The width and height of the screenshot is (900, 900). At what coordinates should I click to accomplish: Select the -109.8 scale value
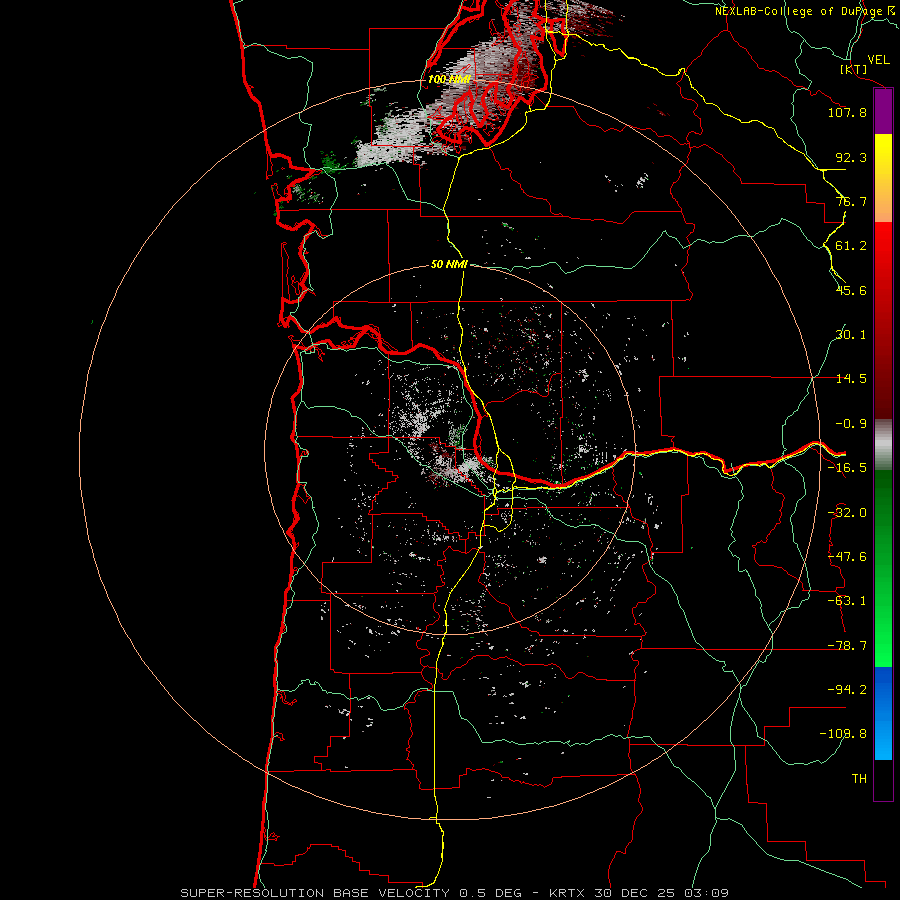pos(843,734)
